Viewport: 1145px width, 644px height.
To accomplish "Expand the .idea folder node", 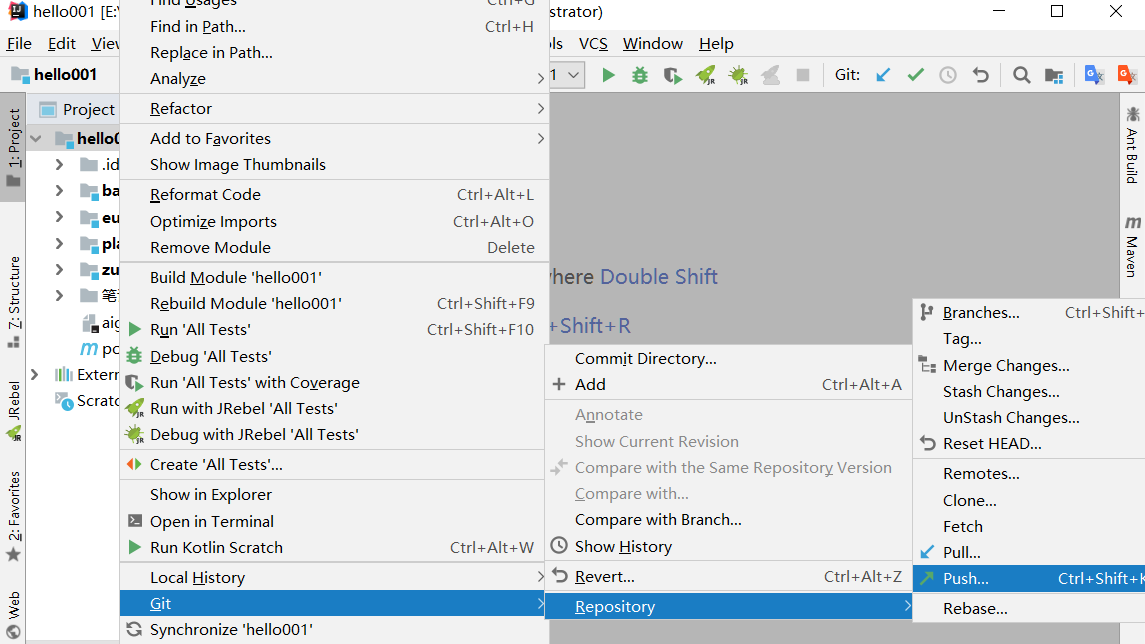I will [60, 164].
